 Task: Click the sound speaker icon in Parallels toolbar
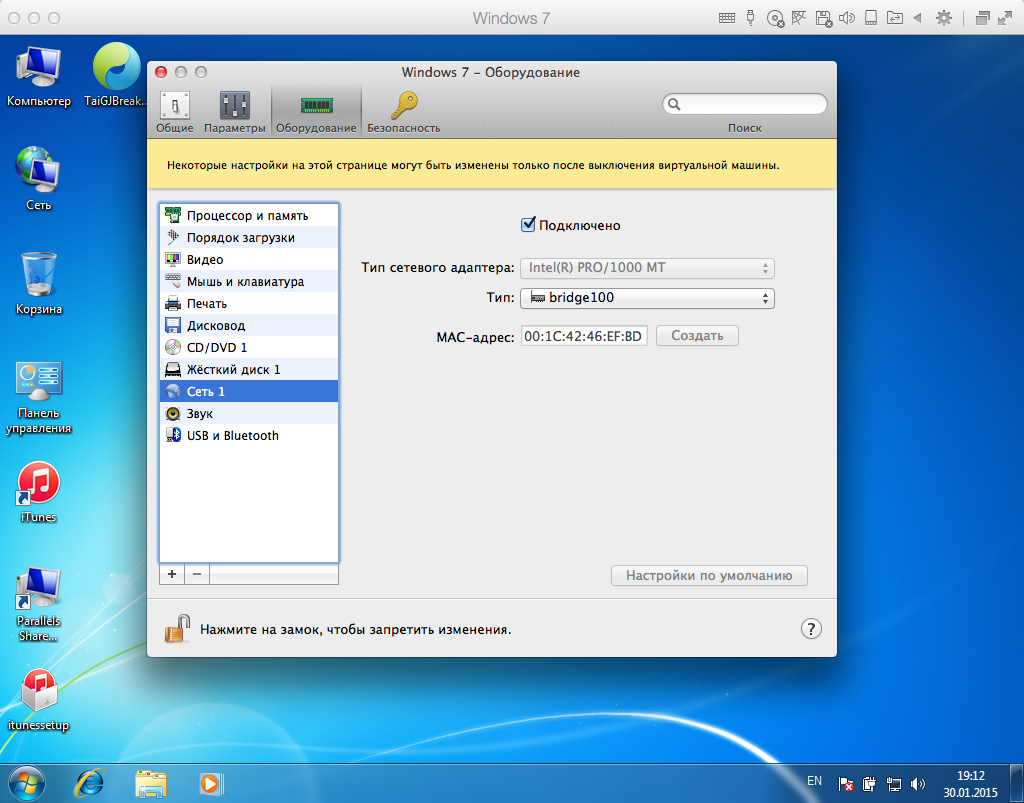pos(847,18)
